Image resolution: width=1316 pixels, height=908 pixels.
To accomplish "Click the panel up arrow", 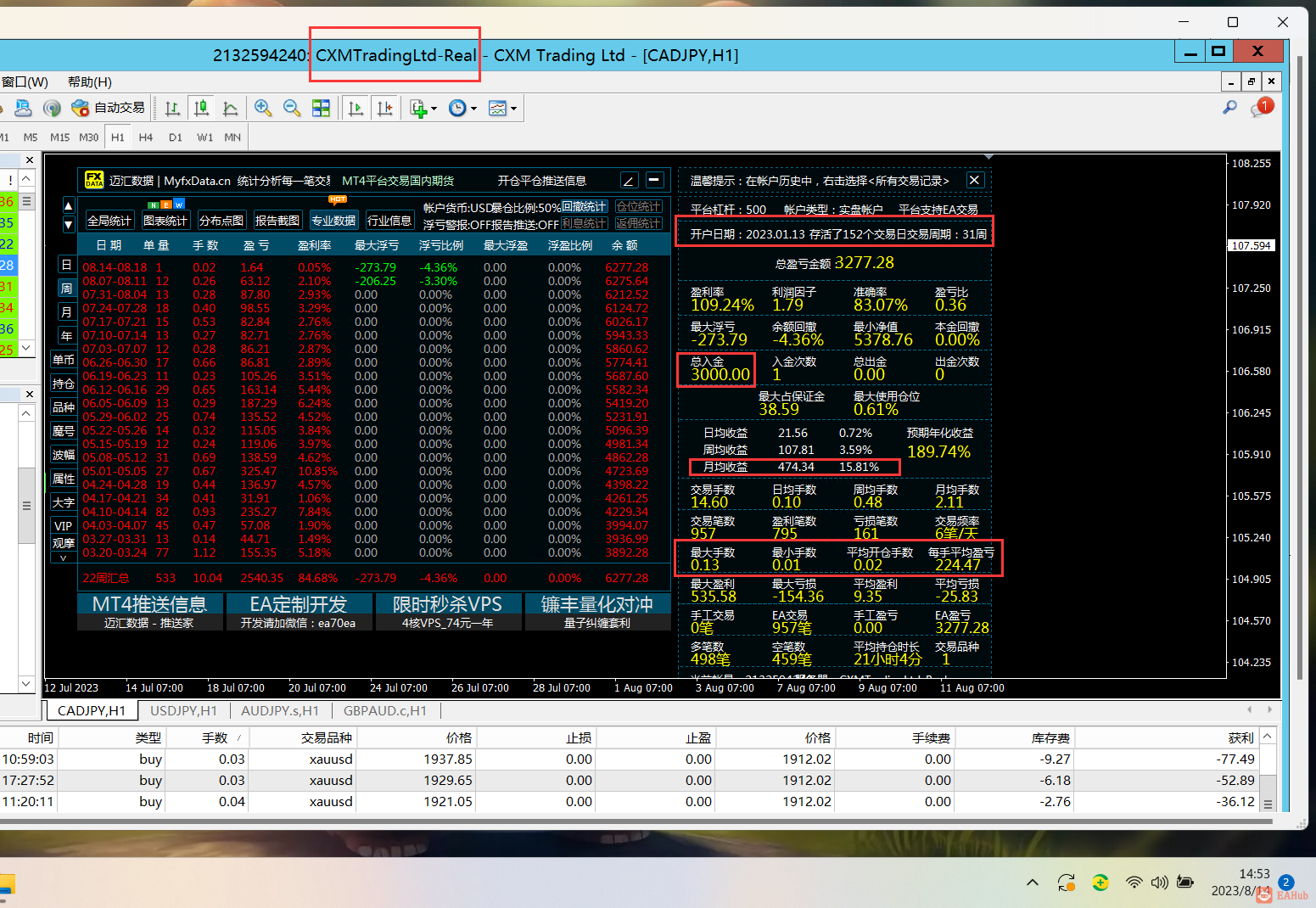I will (x=69, y=206).
